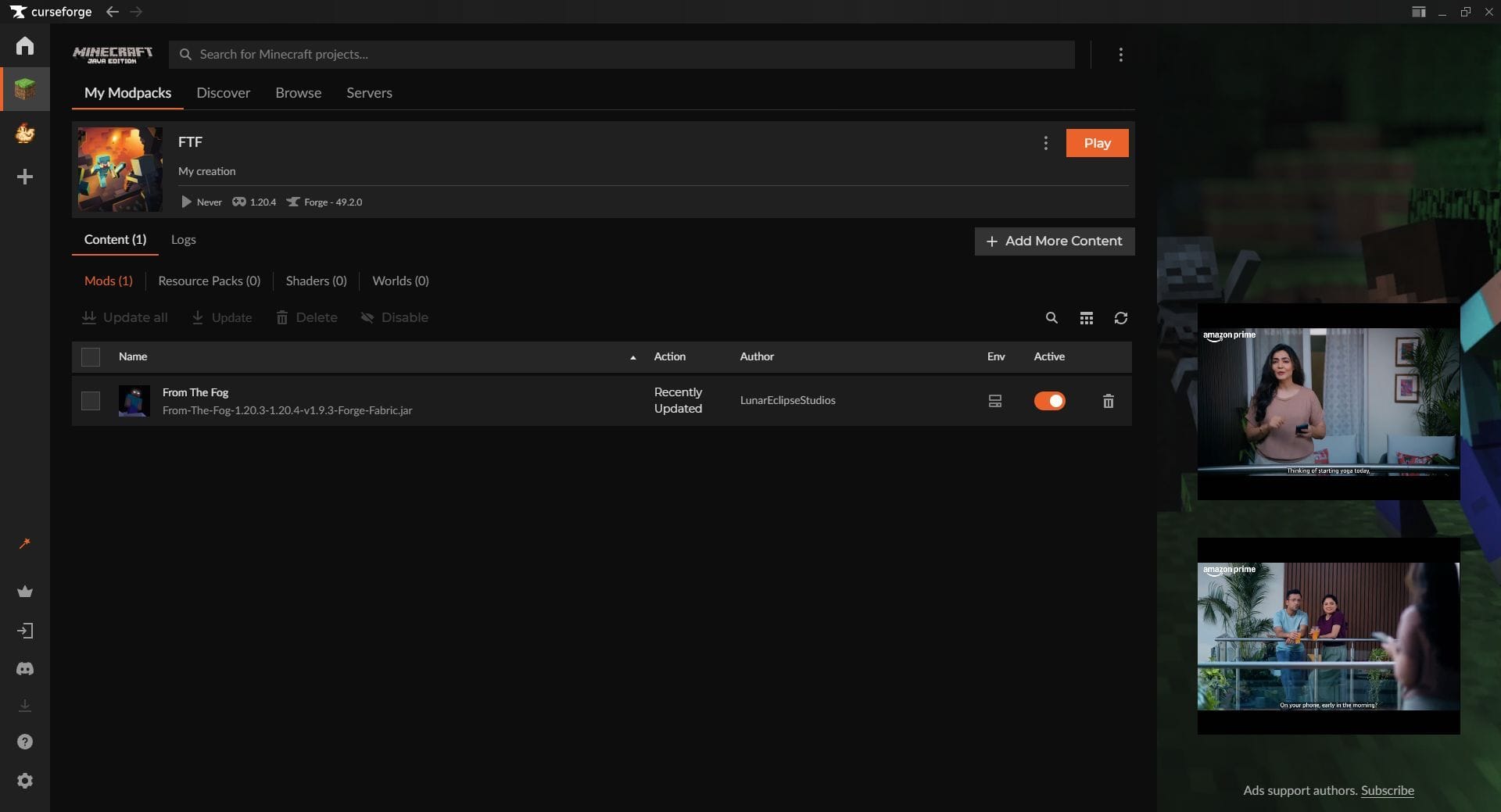Delete From The Fog with trash icon
Screen dimensions: 1501x812
pos(1108,401)
